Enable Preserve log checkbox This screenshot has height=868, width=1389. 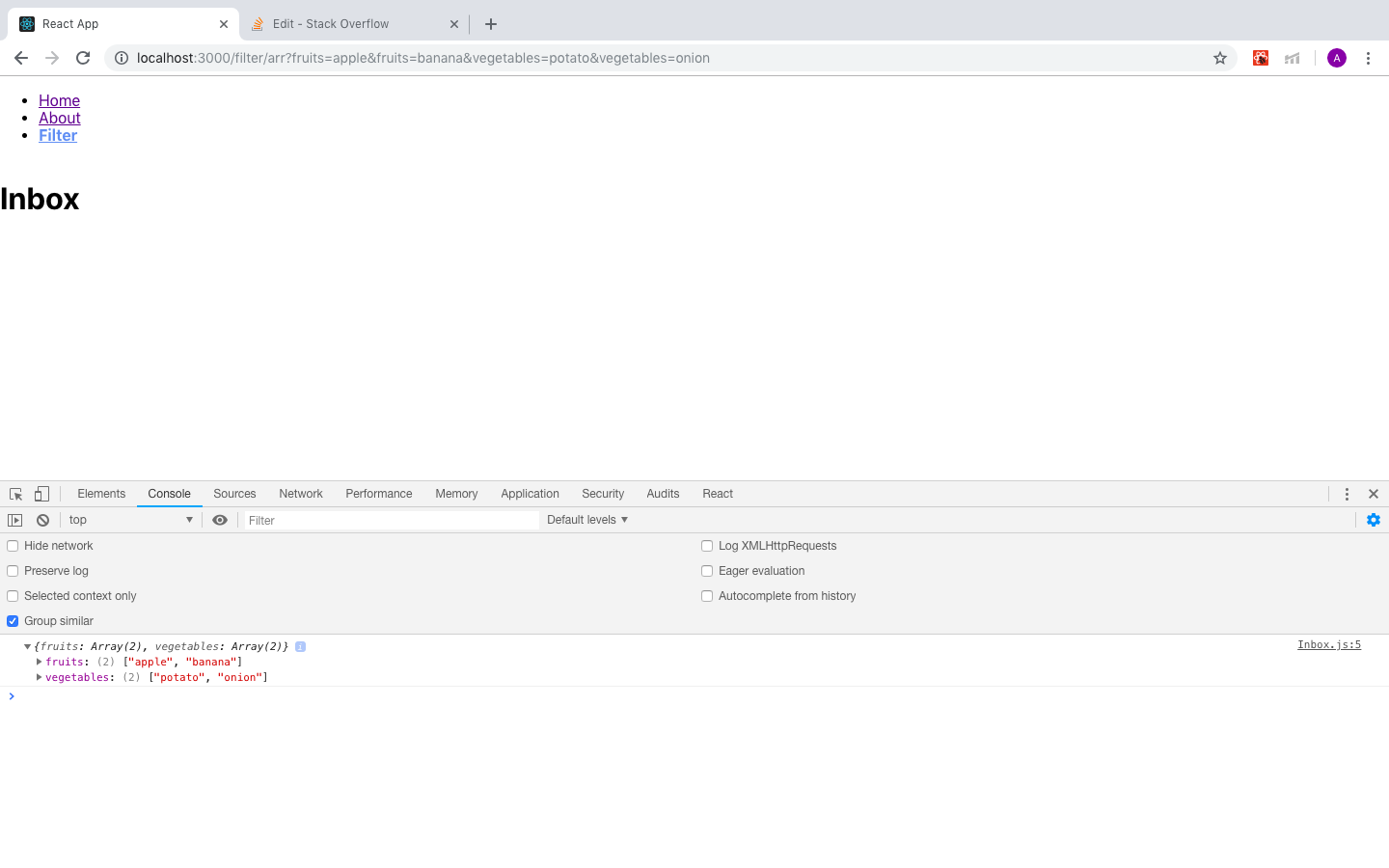(13, 571)
